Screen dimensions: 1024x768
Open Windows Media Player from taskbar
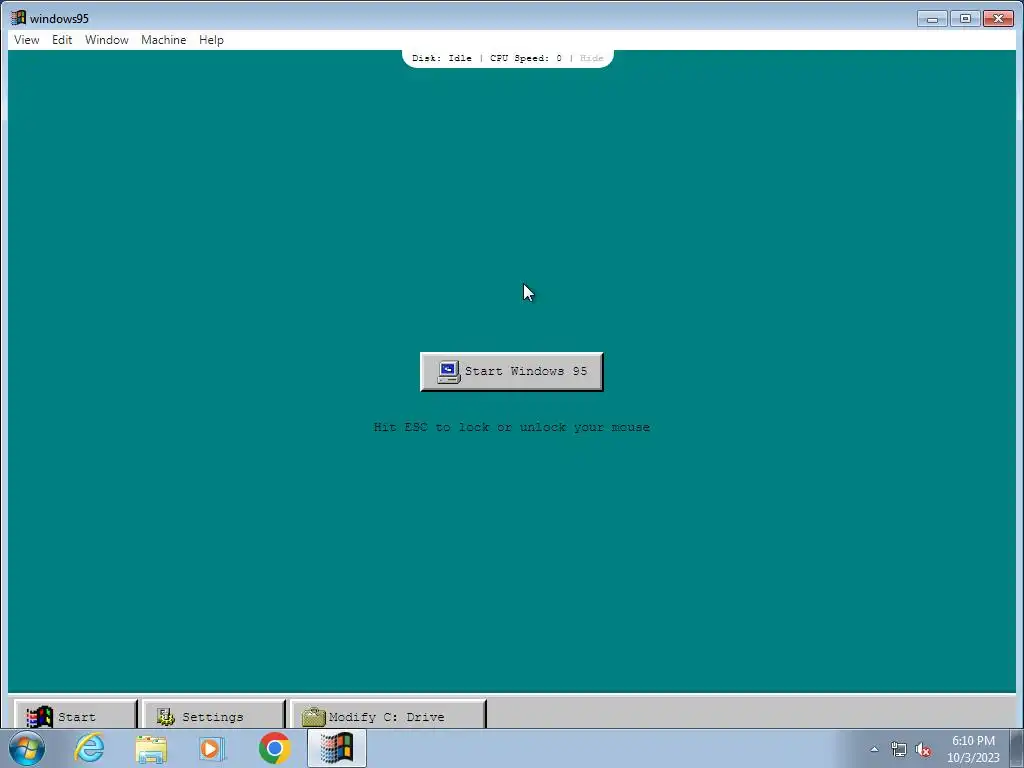click(x=212, y=748)
